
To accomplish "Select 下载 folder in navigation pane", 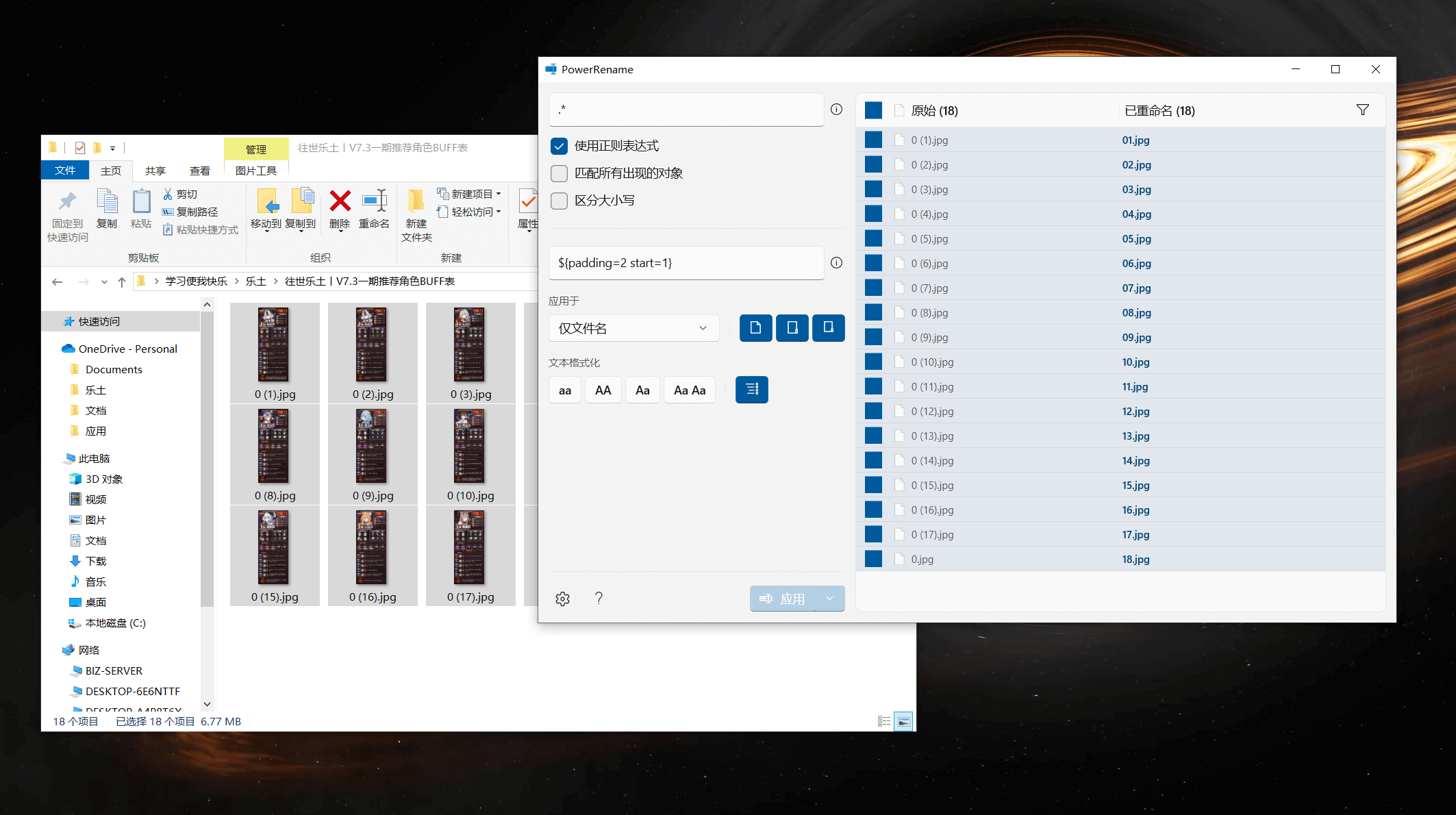I will tap(96, 561).
